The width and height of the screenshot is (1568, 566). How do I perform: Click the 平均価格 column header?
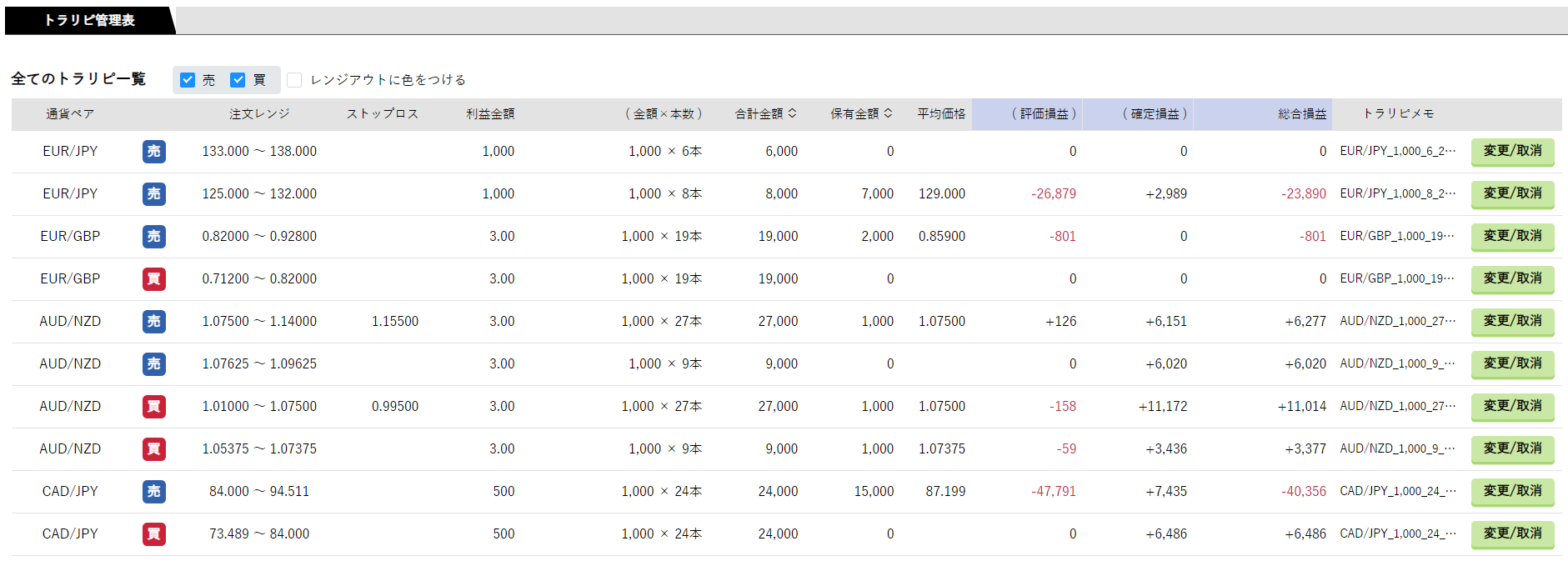pos(941,114)
